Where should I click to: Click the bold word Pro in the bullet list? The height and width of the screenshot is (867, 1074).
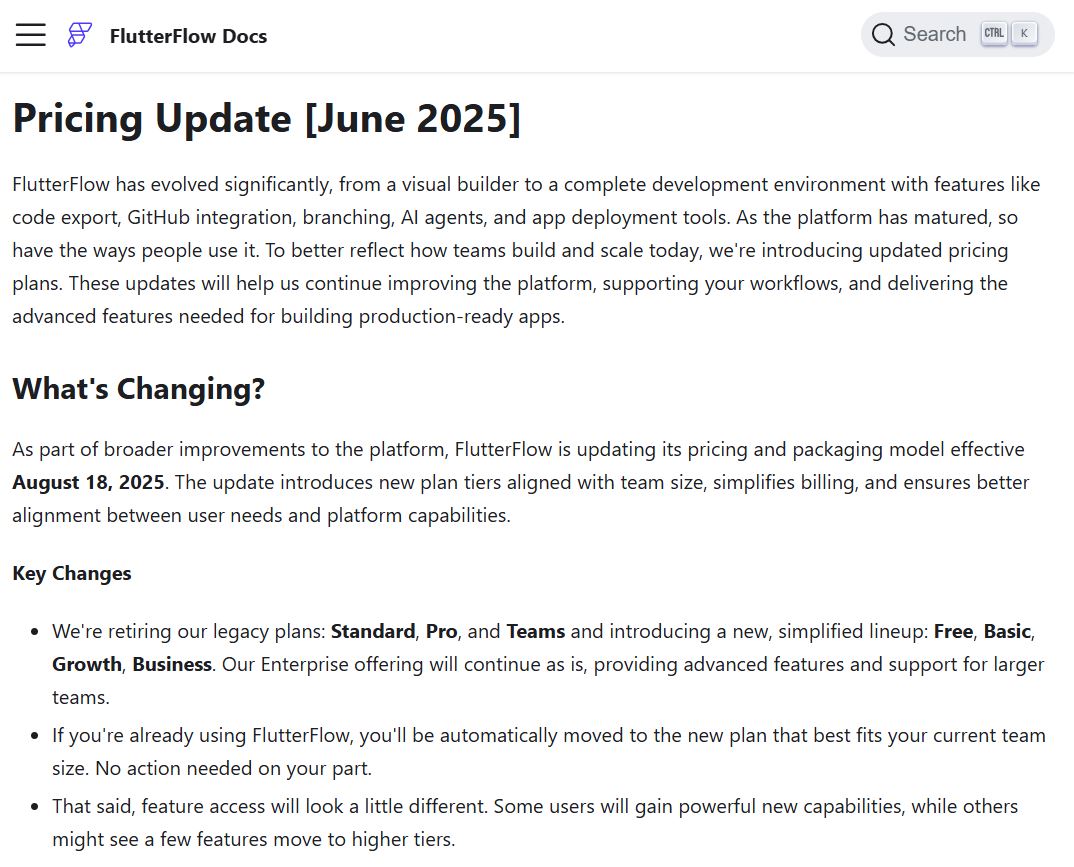441,631
